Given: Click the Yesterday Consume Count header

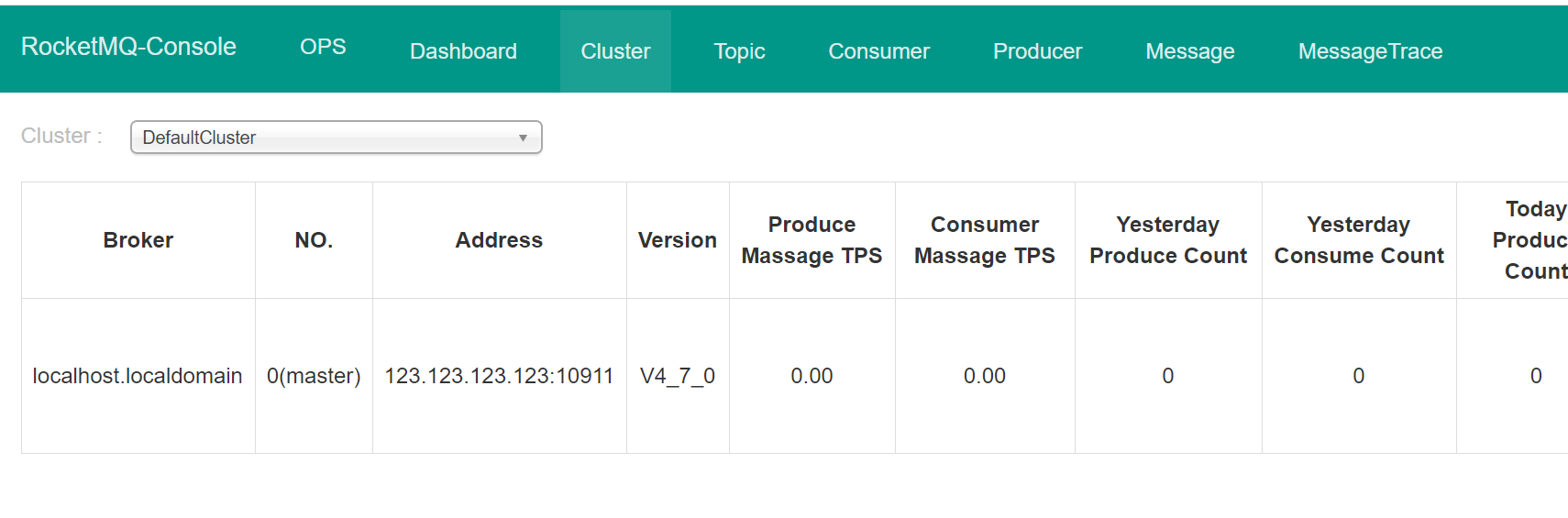Looking at the screenshot, I should (1359, 240).
